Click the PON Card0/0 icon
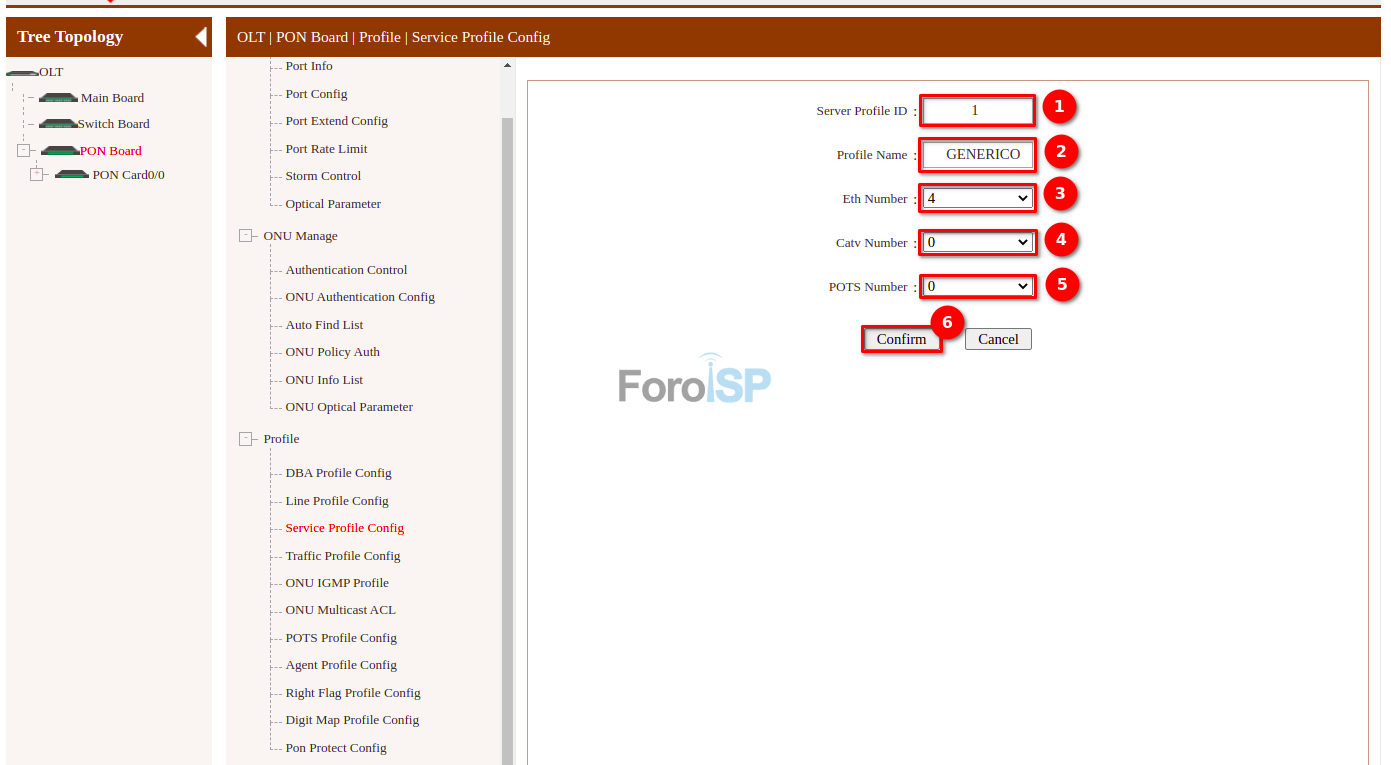This screenshot has height=765, width=1391. click(x=71, y=174)
